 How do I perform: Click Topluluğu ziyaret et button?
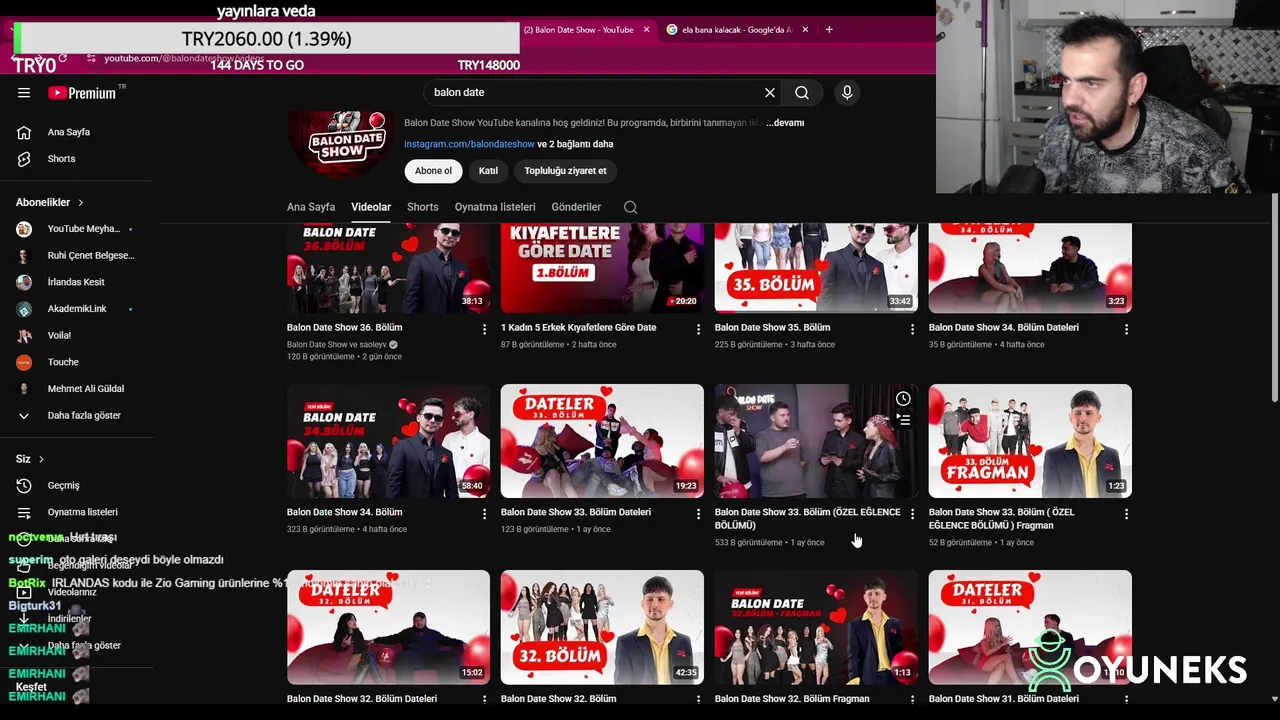pyautogui.click(x=565, y=171)
